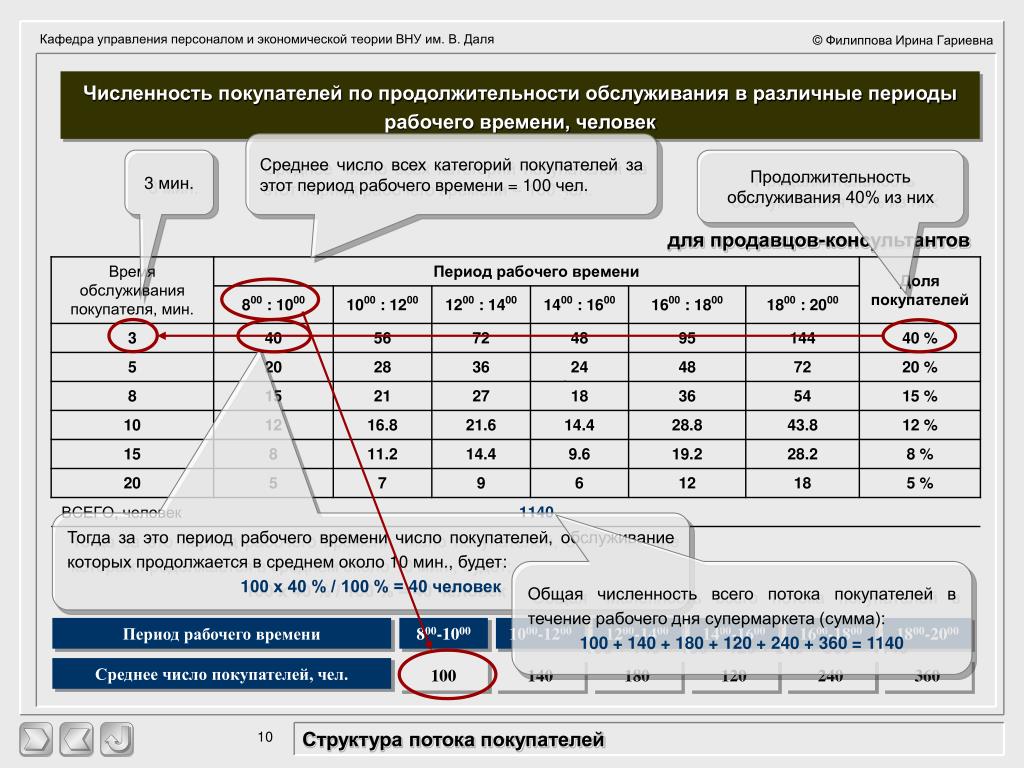1024x768 pixels.
Task: Click the '15 %' share cell
Action: point(920,396)
